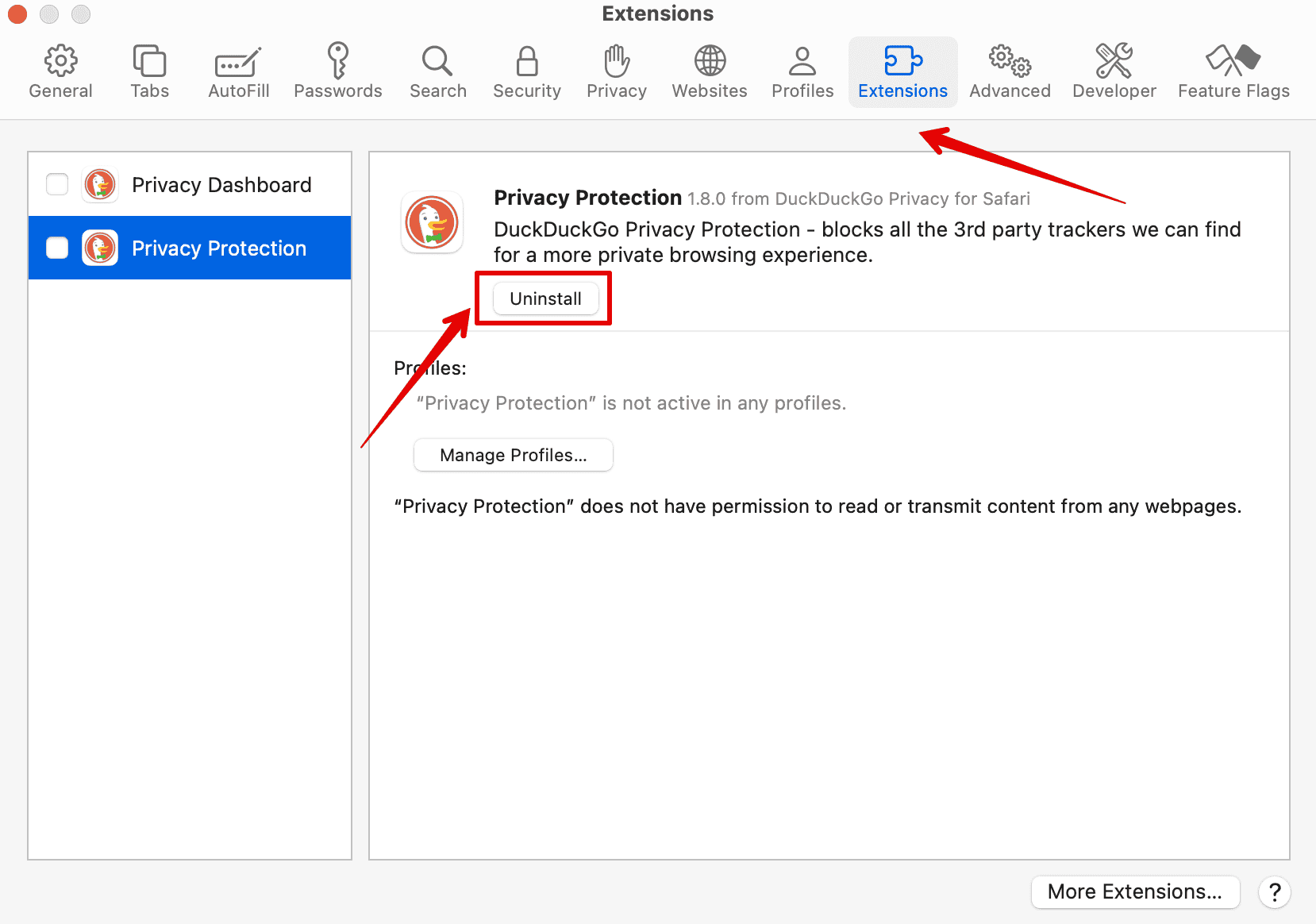
Task: Click the Uninstall button
Action: (x=545, y=298)
